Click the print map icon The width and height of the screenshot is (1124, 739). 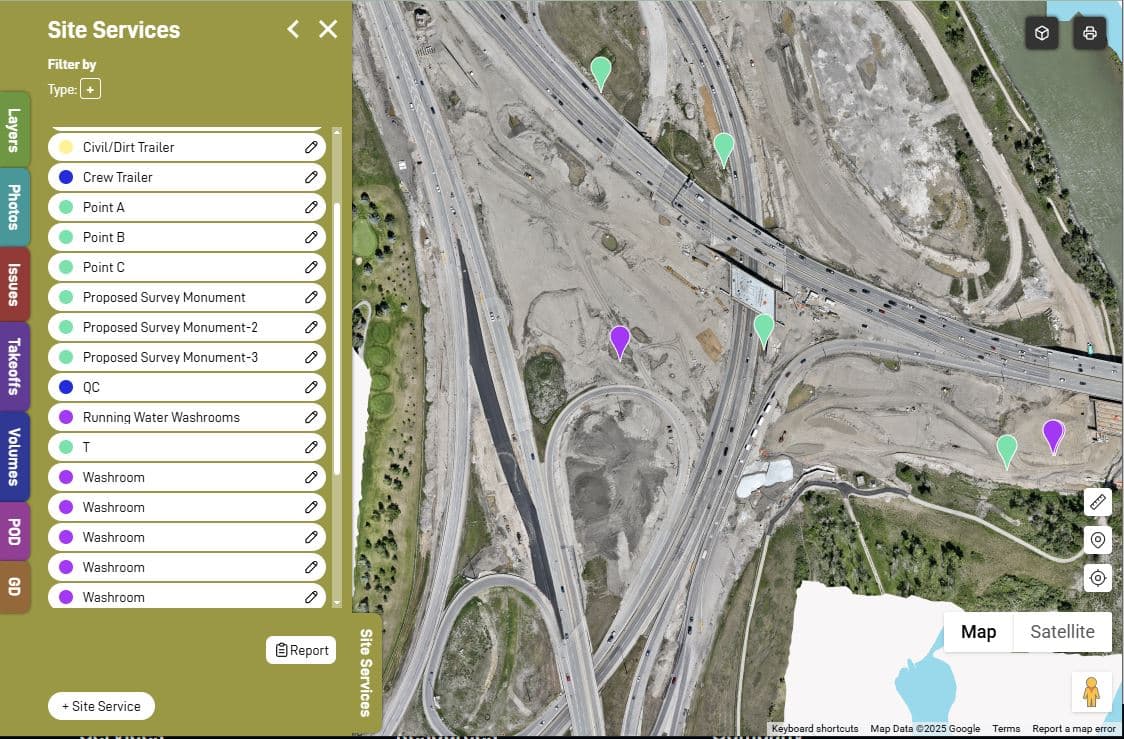1090,33
